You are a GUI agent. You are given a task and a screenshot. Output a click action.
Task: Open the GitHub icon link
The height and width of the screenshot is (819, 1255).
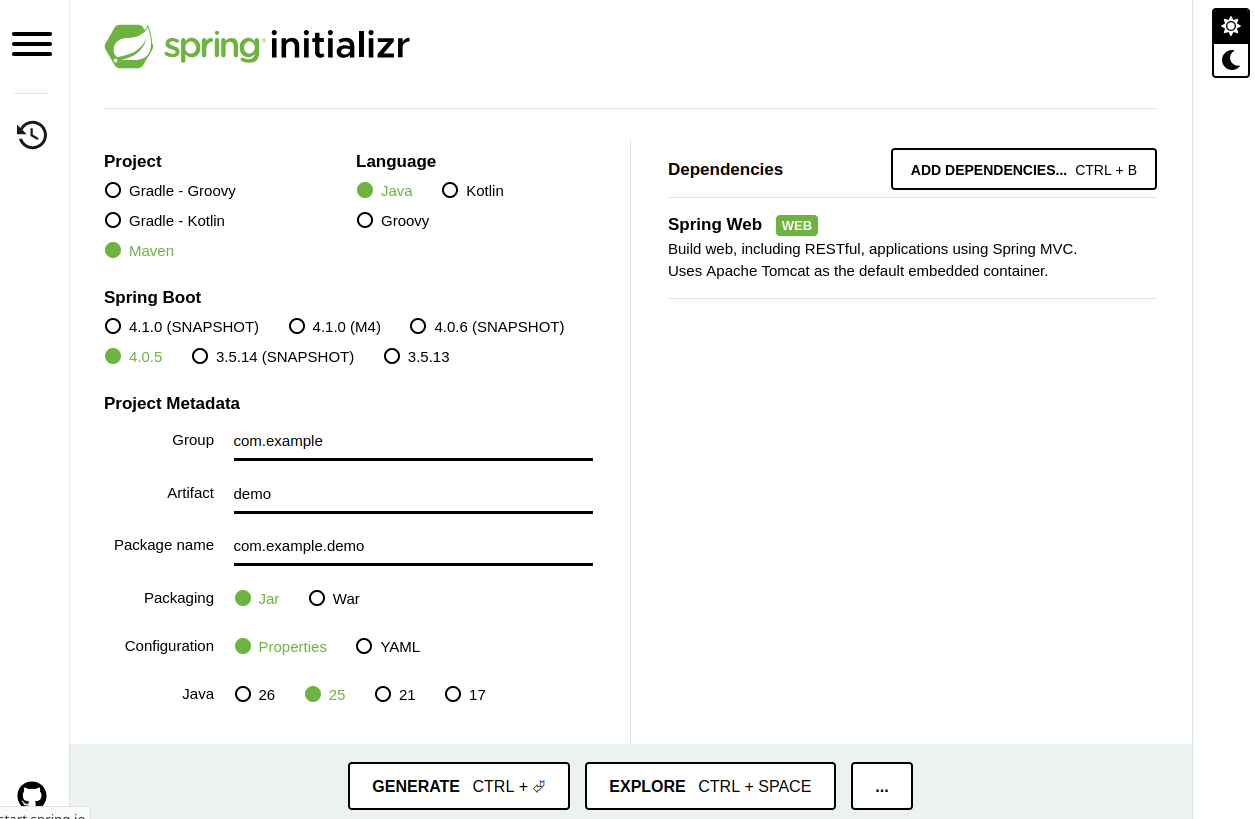pos(32,795)
